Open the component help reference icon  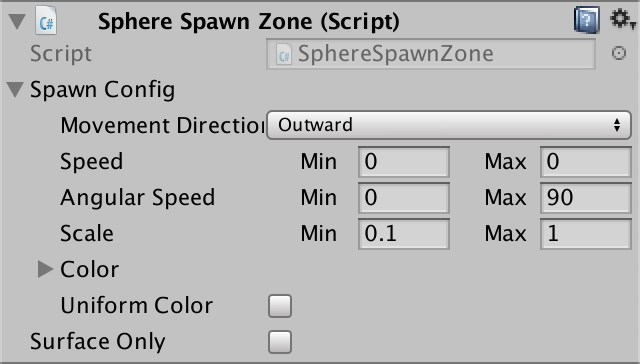click(587, 20)
